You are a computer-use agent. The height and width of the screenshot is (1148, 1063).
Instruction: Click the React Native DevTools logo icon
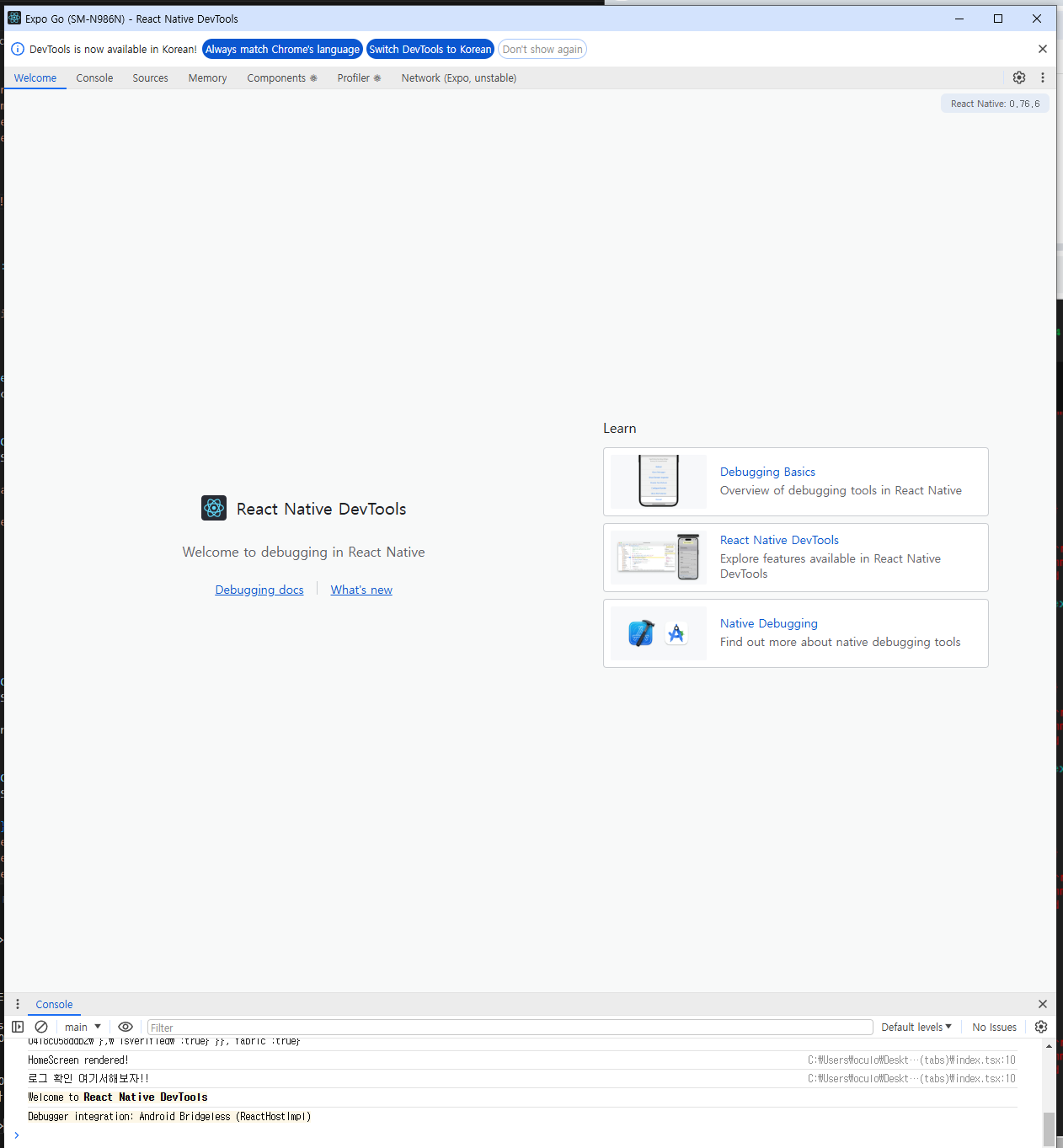(214, 508)
